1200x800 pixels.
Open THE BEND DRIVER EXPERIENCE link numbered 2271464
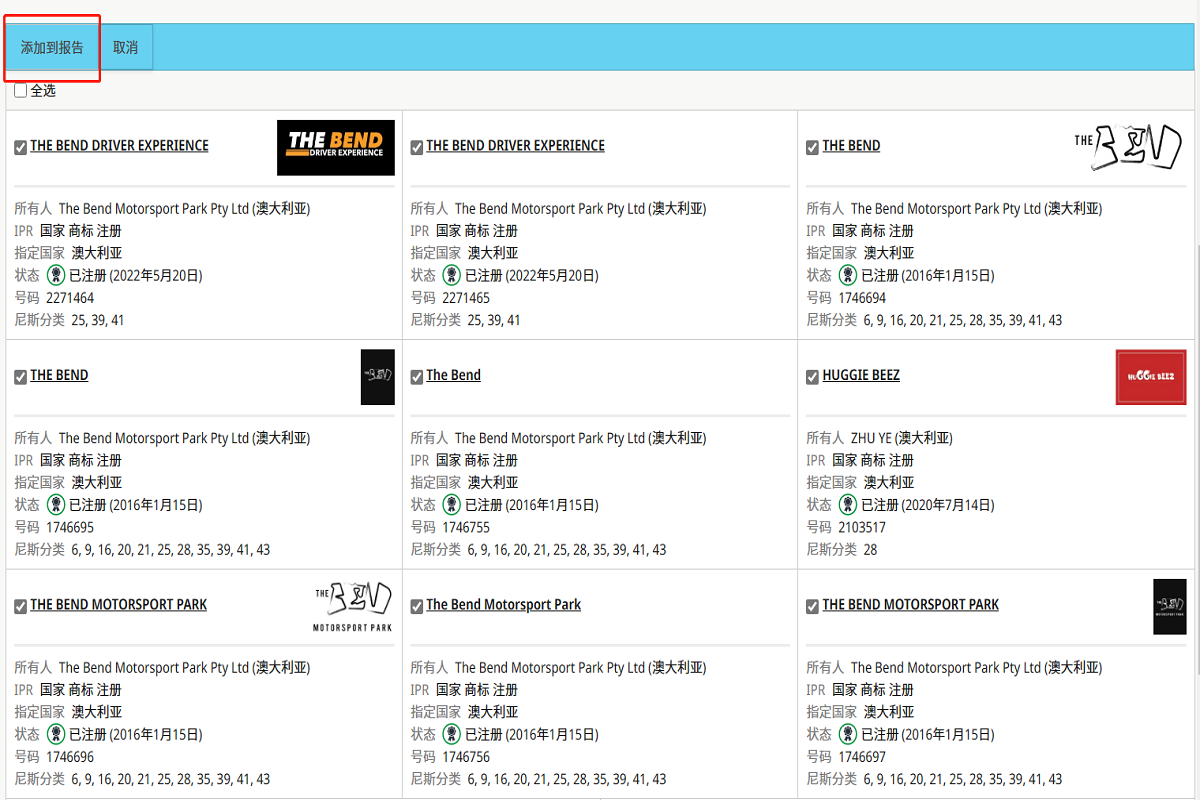119,146
